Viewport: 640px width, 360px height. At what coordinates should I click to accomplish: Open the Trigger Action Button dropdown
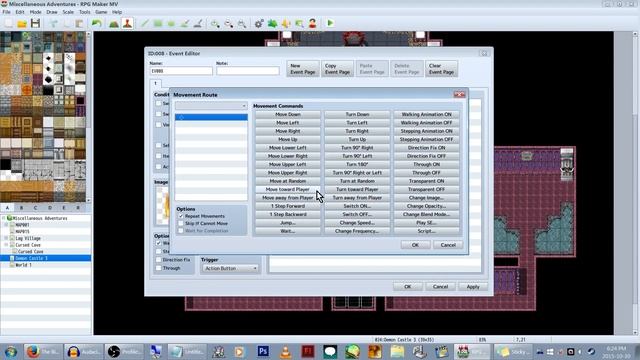pos(230,268)
